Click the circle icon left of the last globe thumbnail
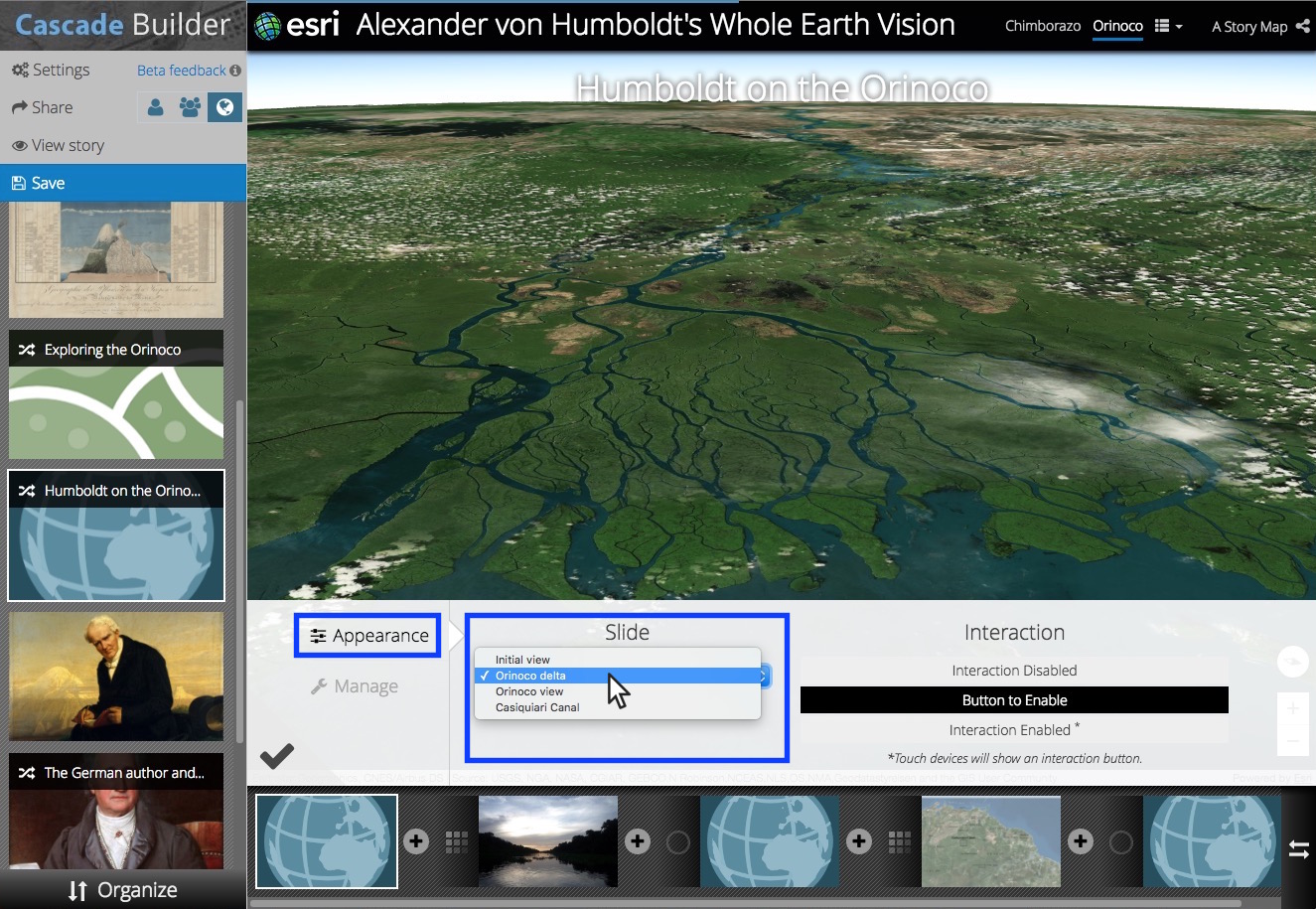This screenshot has width=1316, height=909. click(x=1121, y=842)
